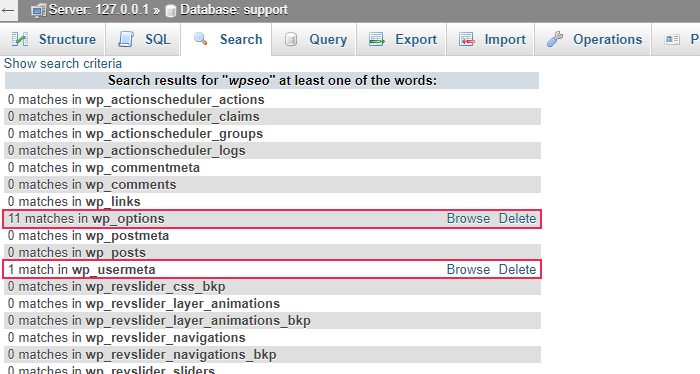
Task: Click the Import tab icon
Action: [467, 39]
